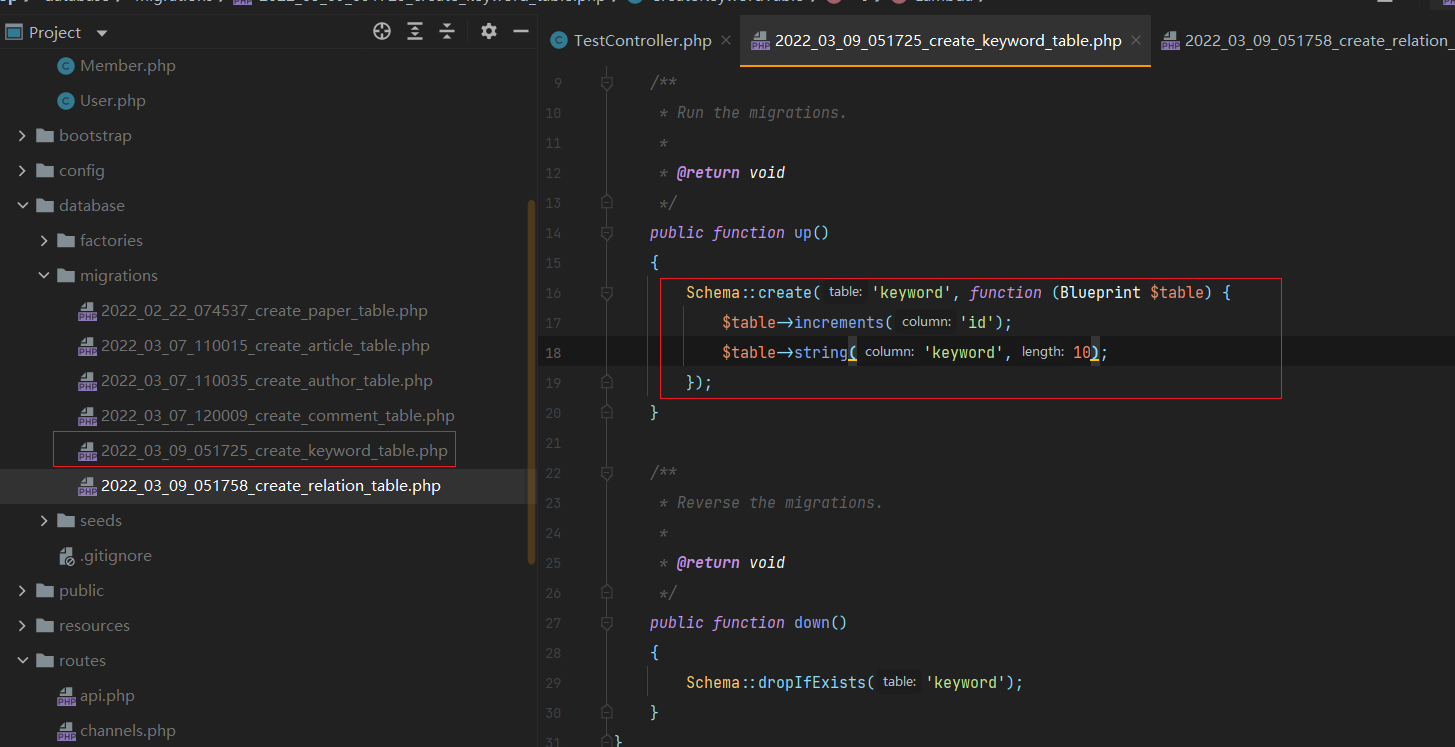Select create_article_table.php migration file
The height and width of the screenshot is (747, 1455).
click(x=265, y=346)
